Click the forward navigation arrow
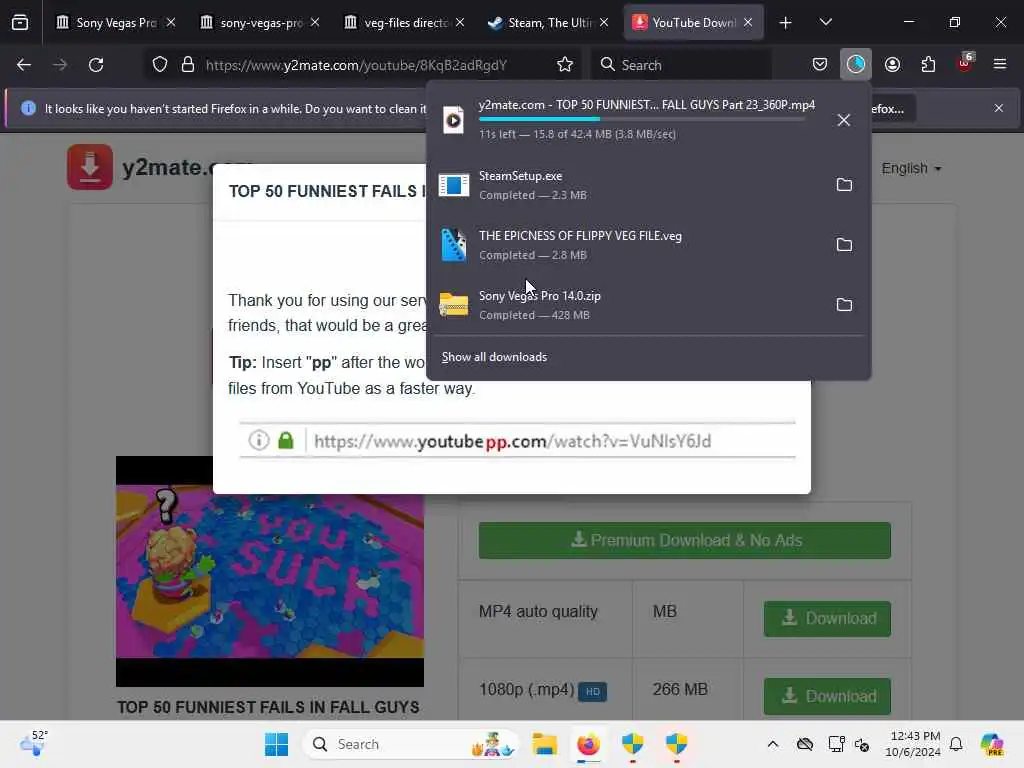 59,65
